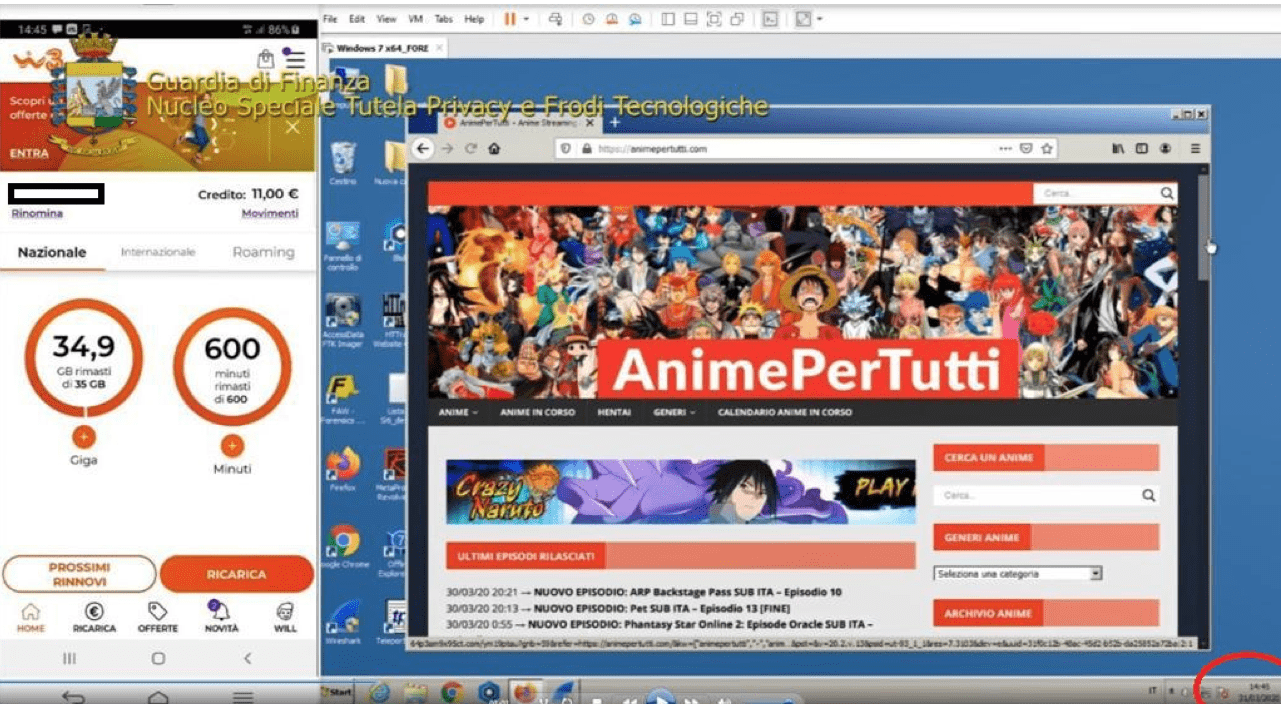Click the Firefox forward arrow button
1282x704 pixels.
447,148
